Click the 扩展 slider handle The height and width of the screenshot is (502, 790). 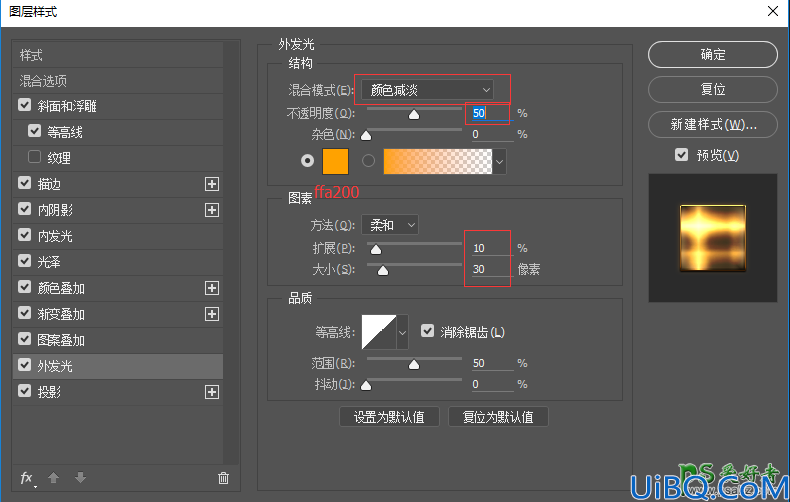(376, 249)
